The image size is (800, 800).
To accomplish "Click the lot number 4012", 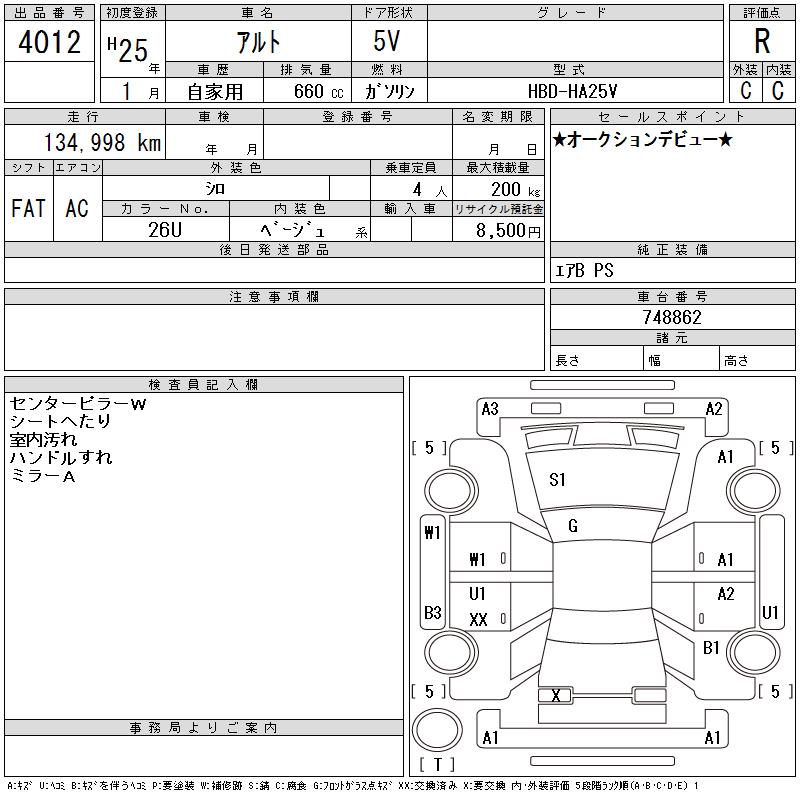I will pos(50,44).
